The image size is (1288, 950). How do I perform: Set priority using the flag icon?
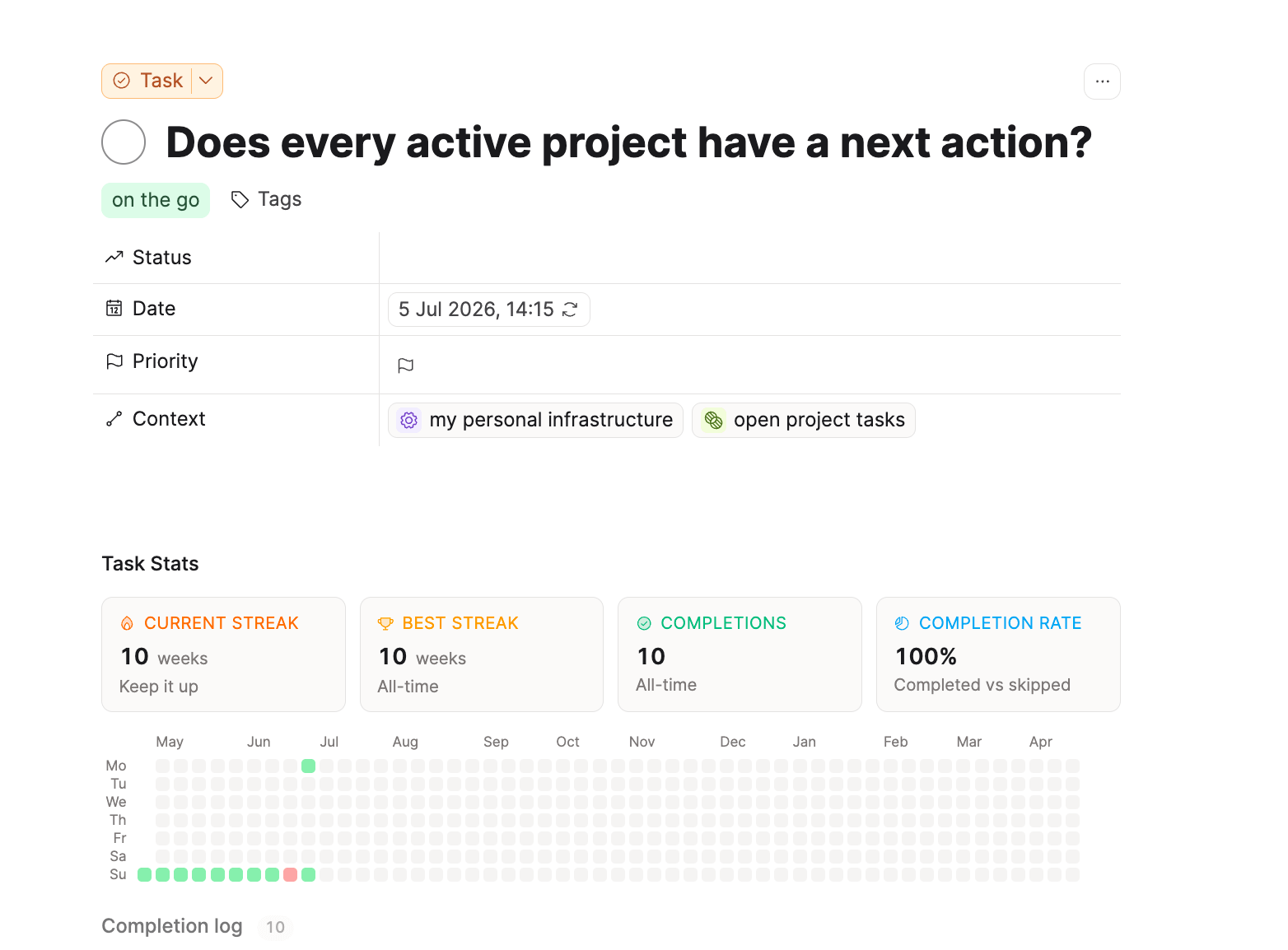[405, 366]
